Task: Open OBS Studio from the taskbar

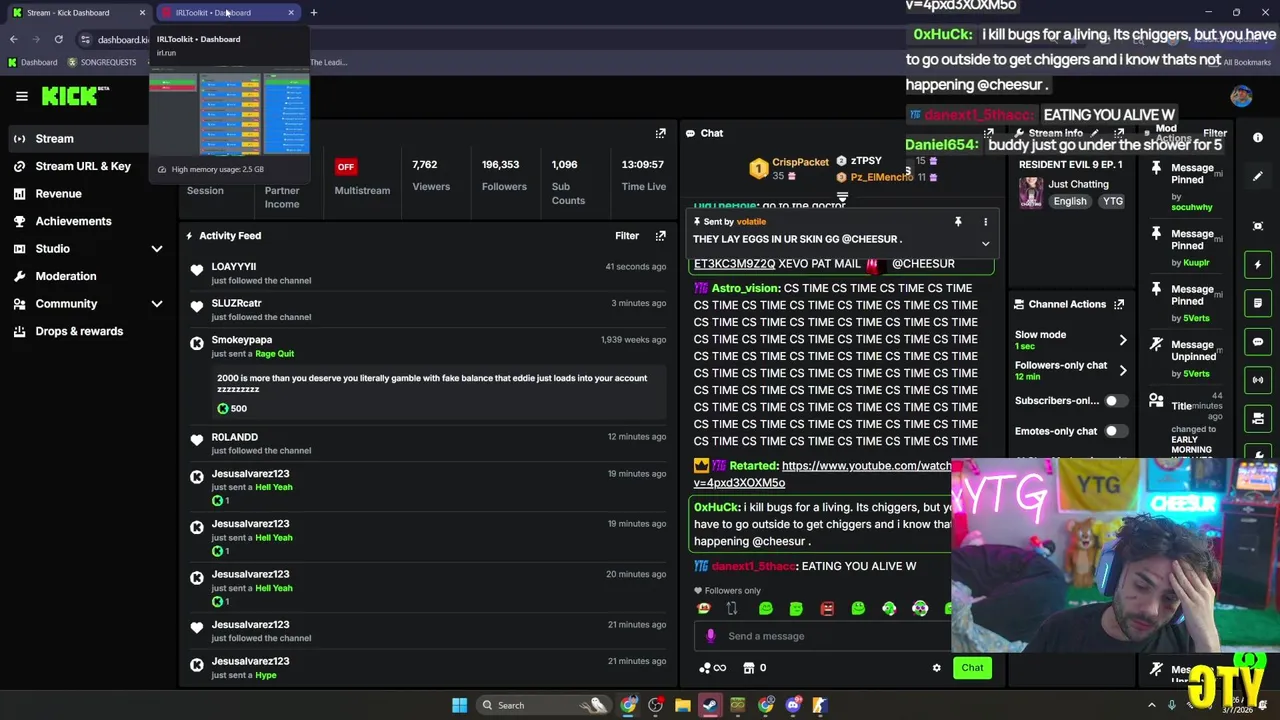Action: click(655, 705)
